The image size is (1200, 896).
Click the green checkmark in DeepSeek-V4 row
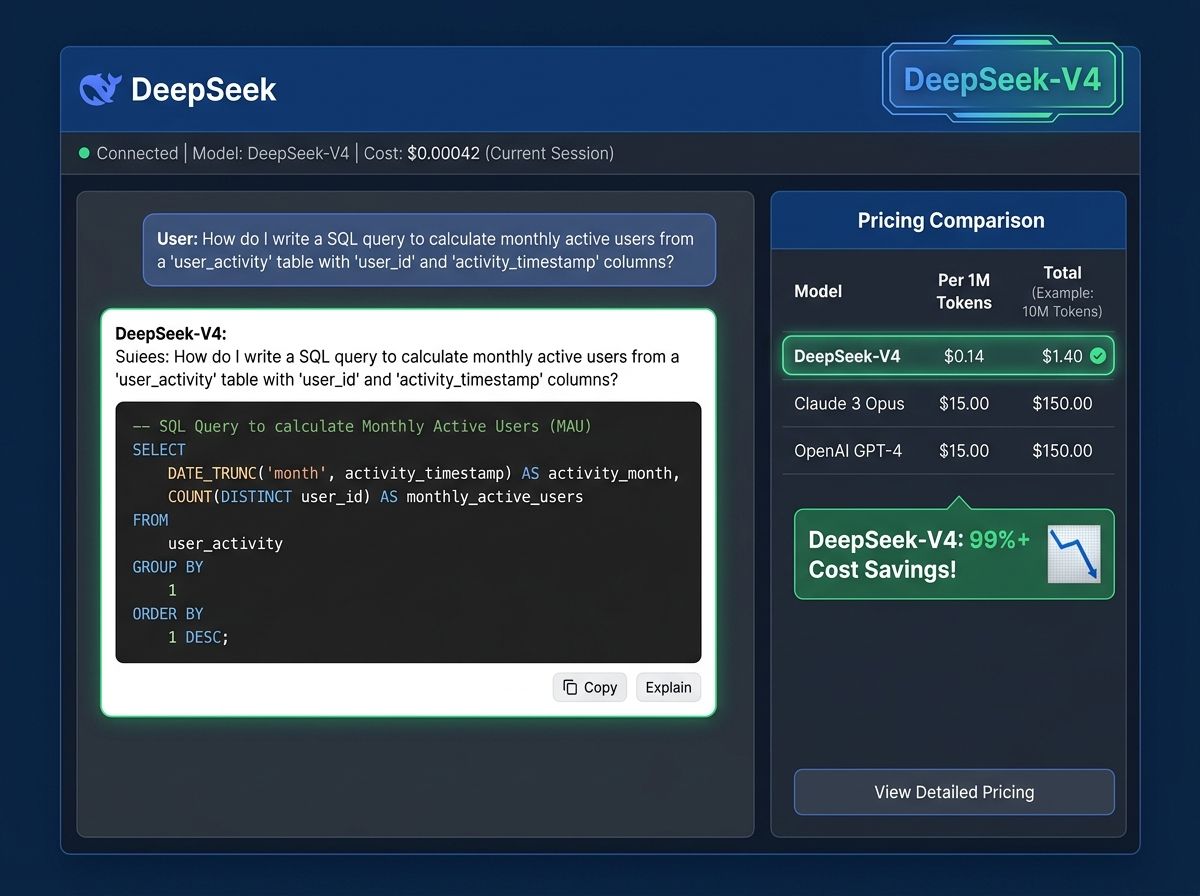1098,355
